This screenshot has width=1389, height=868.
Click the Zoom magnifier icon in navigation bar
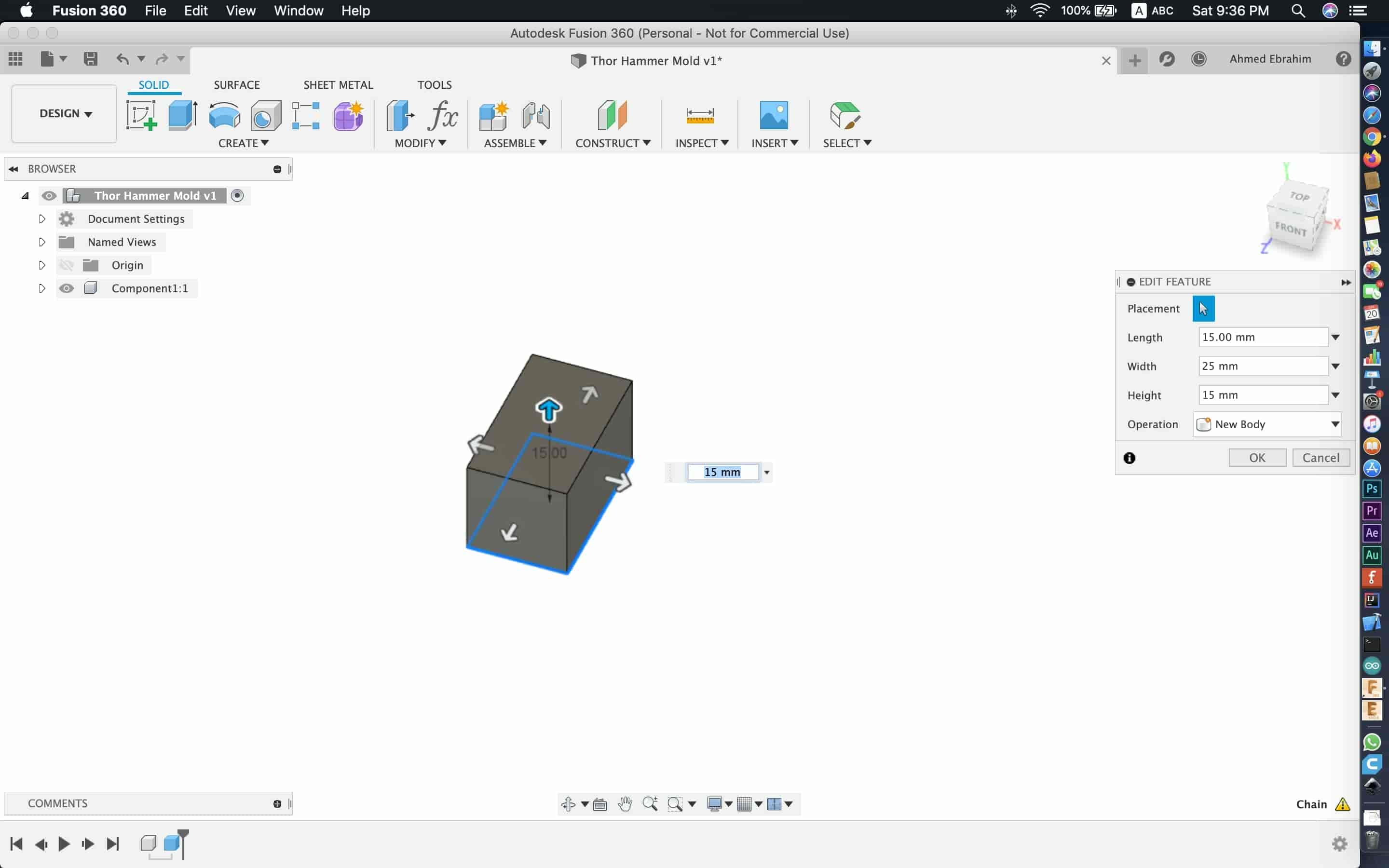(x=650, y=804)
